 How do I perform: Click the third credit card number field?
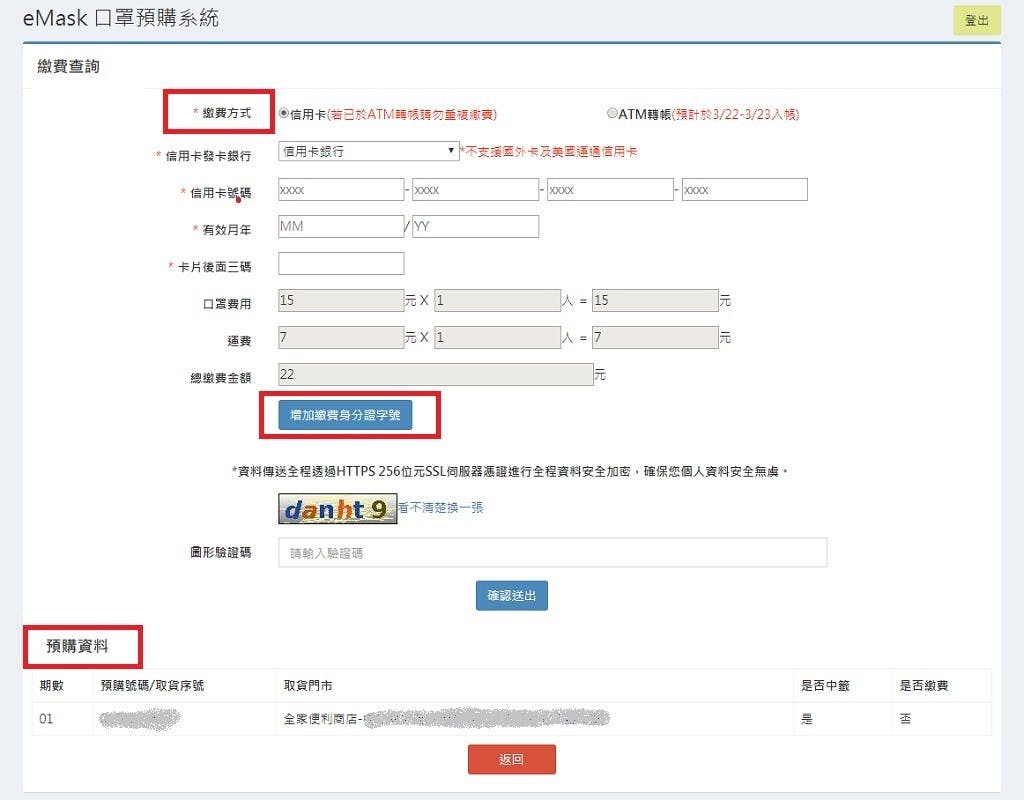coord(610,189)
